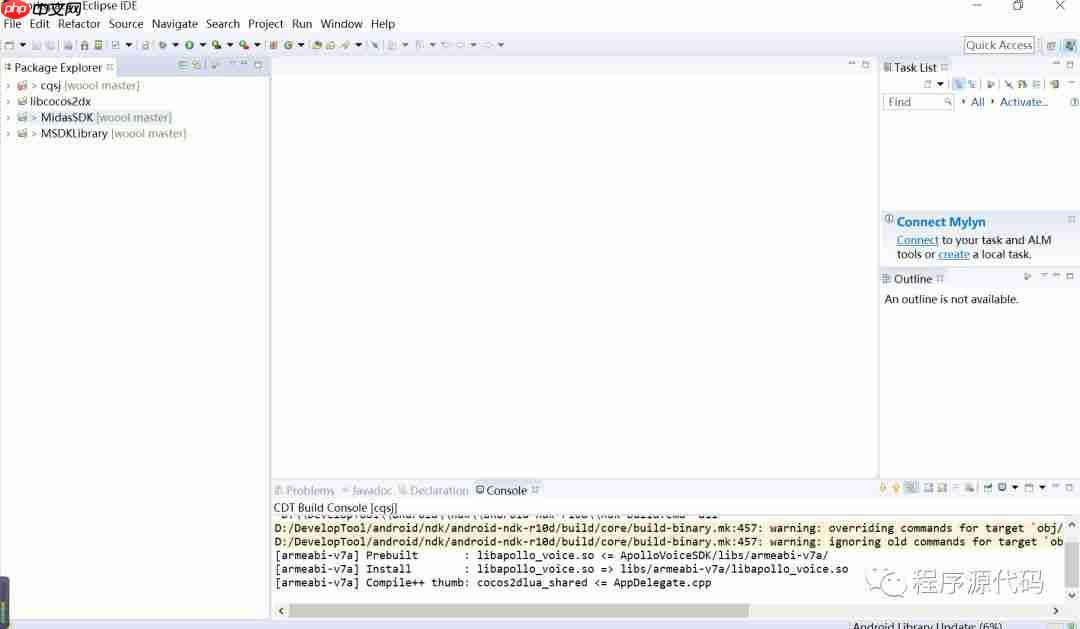Click the External Tools run icon
This screenshot has height=629, width=1080.
[x=244, y=45]
